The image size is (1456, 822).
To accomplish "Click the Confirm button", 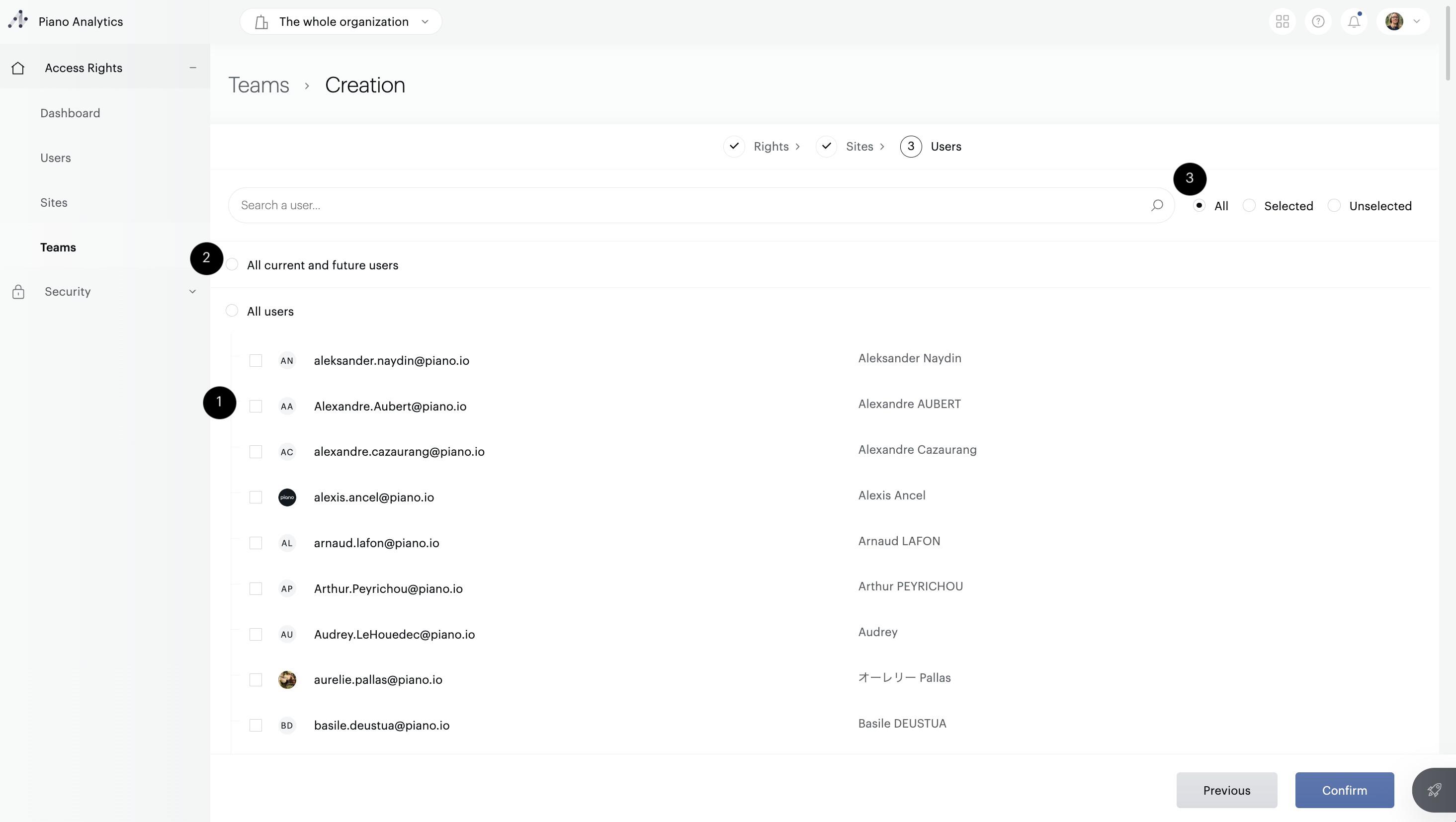I will coord(1344,790).
